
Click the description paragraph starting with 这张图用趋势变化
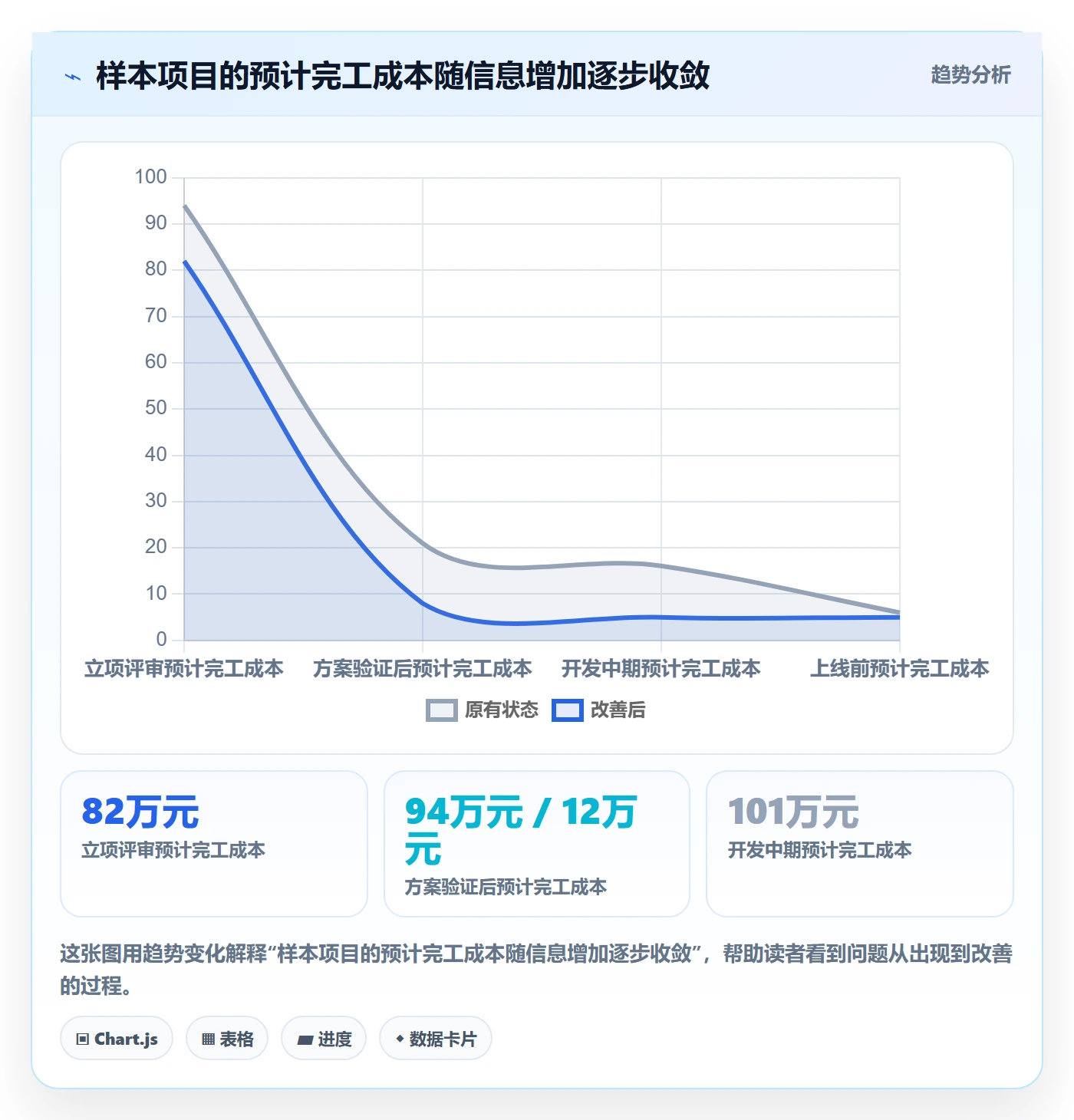tap(536, 970)
